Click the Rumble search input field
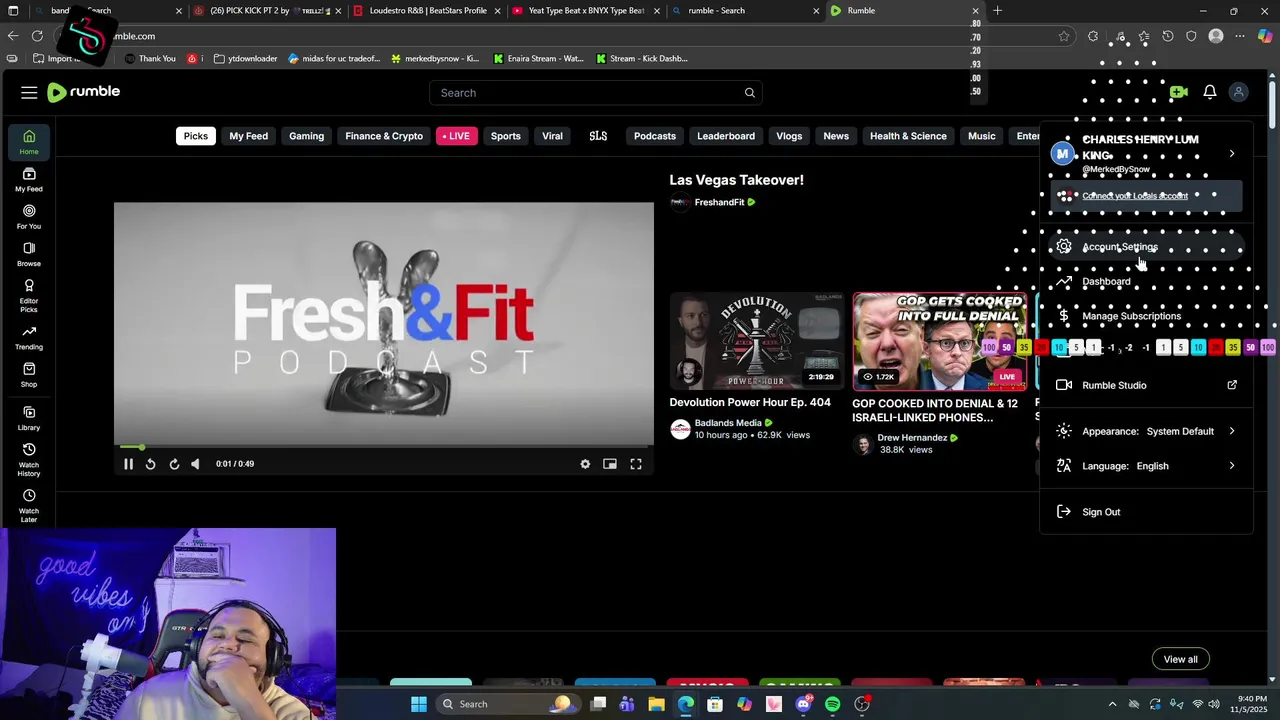This screenshot has height=720, width=1280. click(x=596, y=93)
